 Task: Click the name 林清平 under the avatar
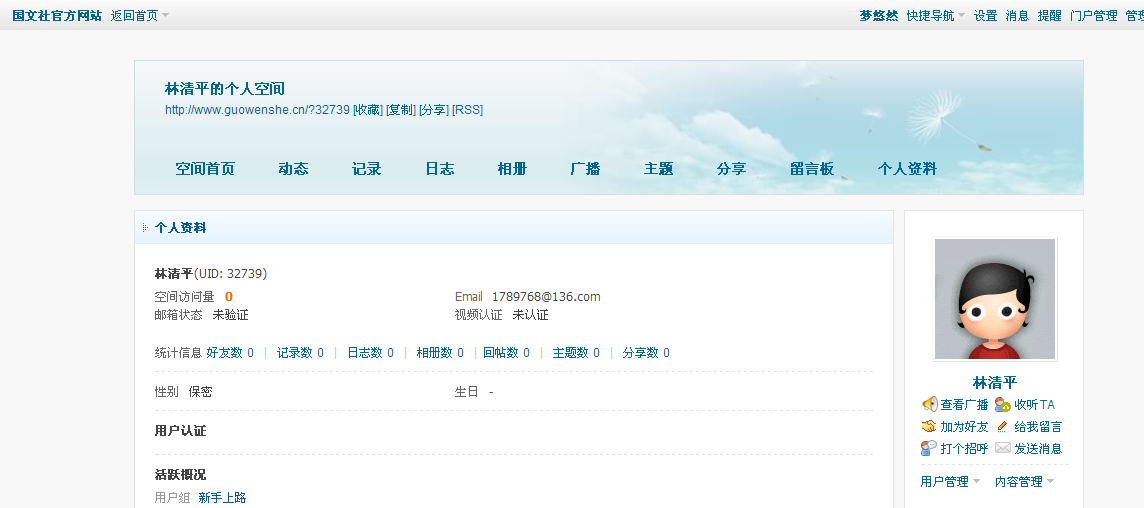click(x=995, y=382)
